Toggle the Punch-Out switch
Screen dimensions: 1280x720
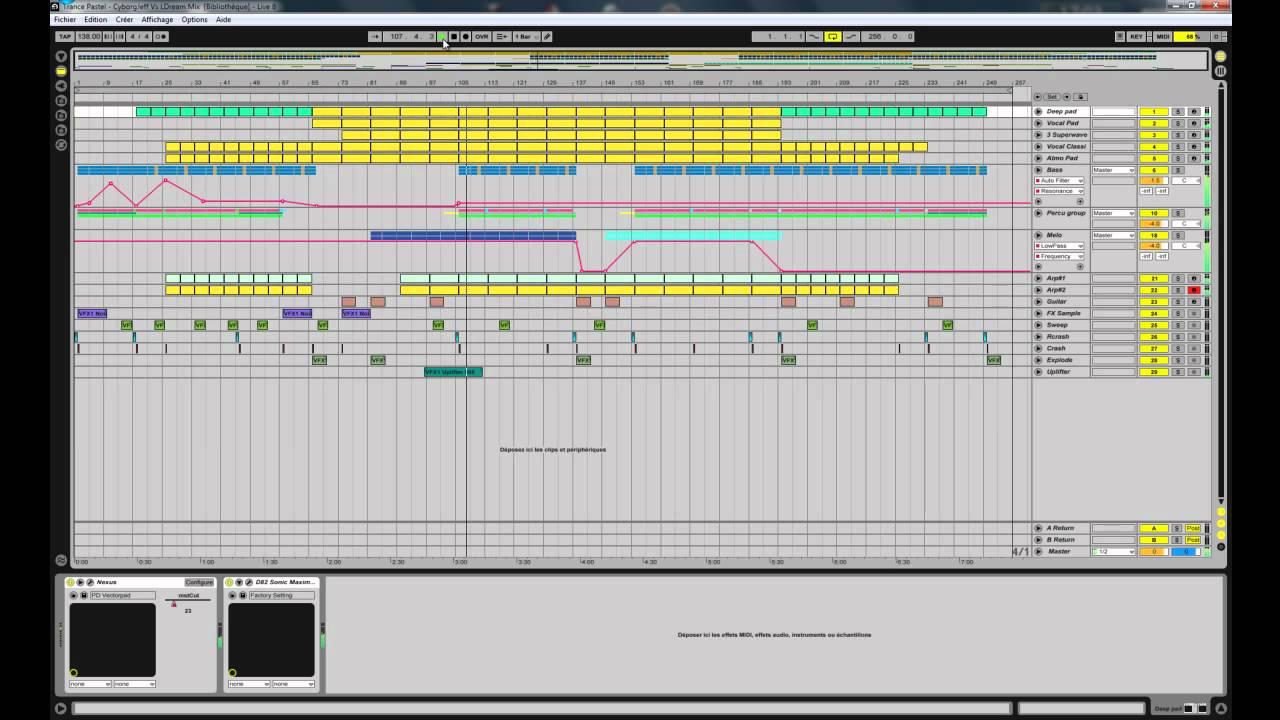tap(851, 37)
